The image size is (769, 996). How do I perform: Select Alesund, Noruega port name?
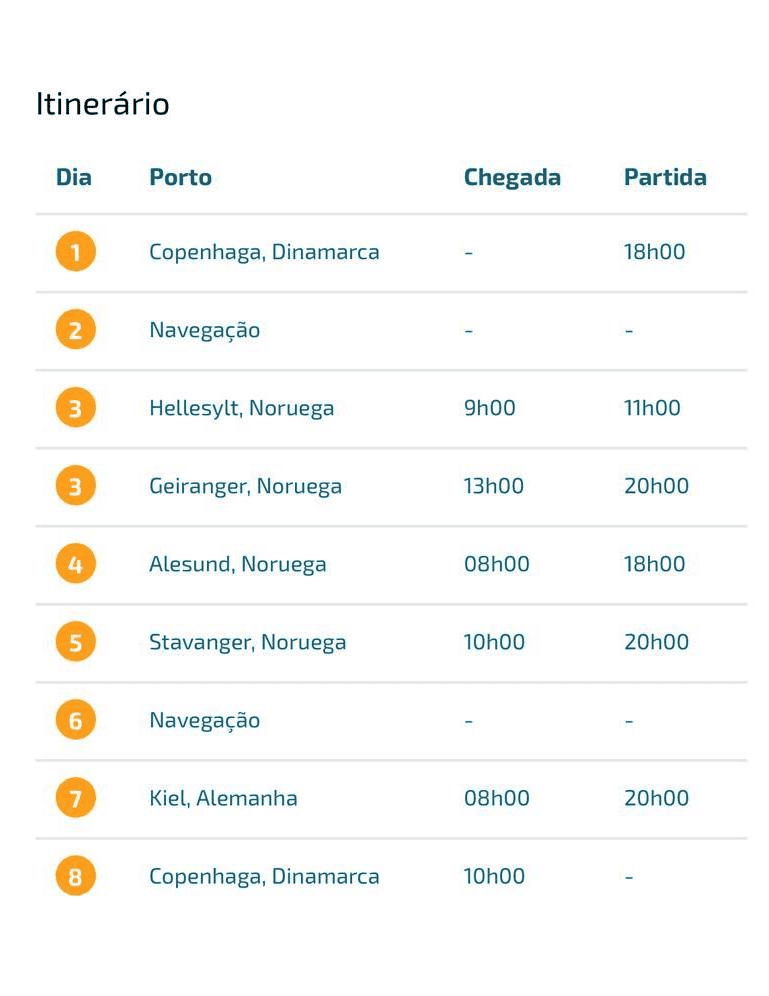(x=237, y=565)
